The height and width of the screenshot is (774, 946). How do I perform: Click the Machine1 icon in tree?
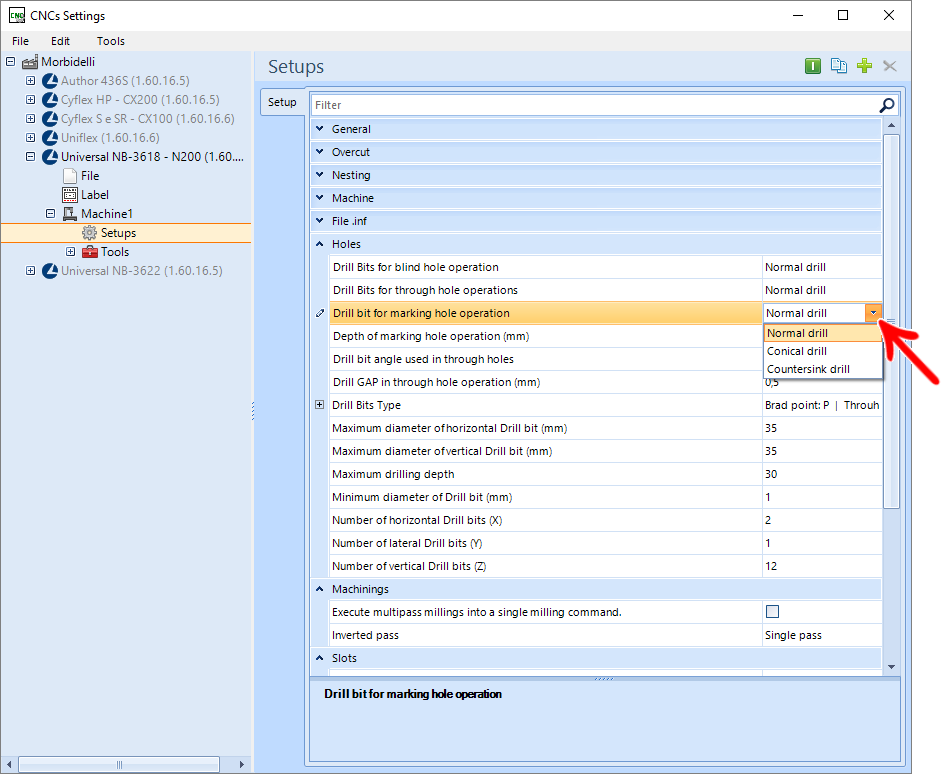coord(70,214)
